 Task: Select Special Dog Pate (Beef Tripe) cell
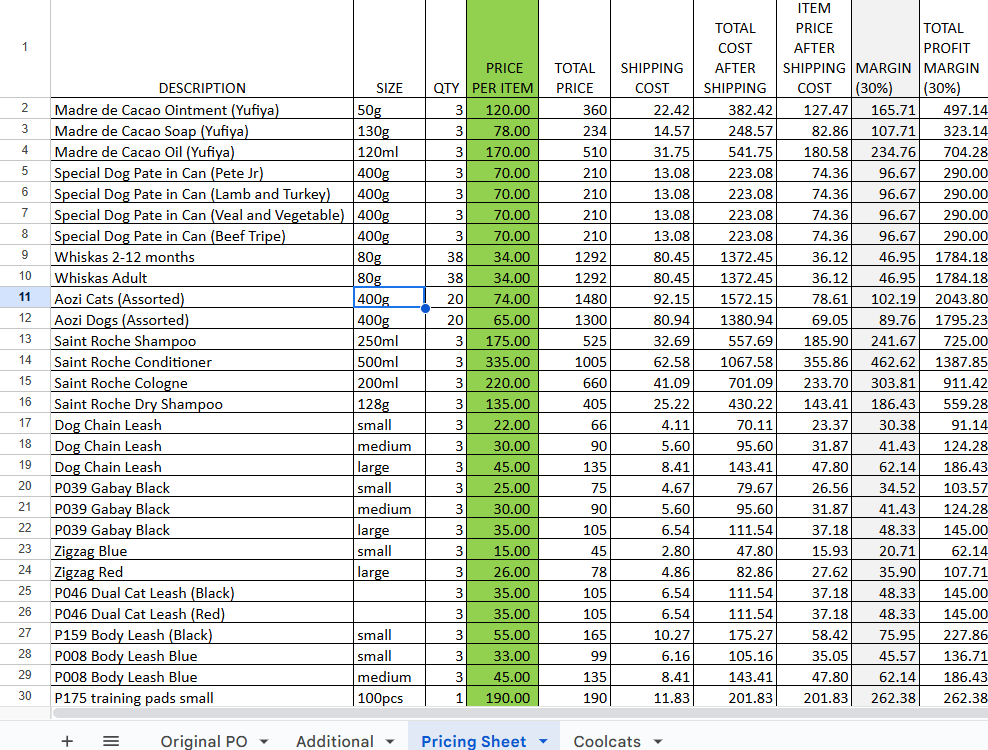tap(202, 236)
